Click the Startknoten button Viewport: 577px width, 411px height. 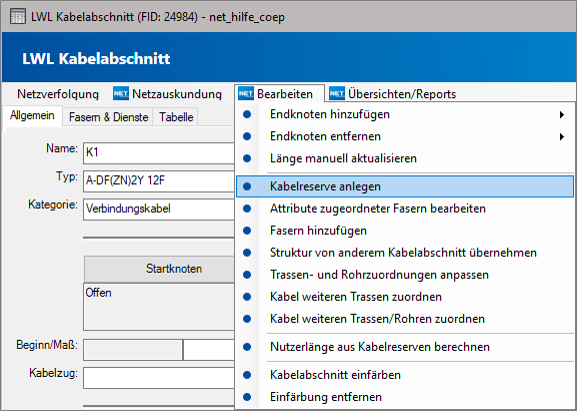tap(159, 269)
